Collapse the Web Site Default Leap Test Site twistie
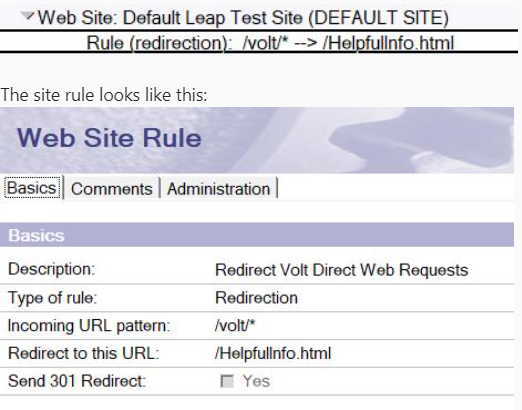The height and width of the screenshot is (410, 522). [x=28, y=16]
